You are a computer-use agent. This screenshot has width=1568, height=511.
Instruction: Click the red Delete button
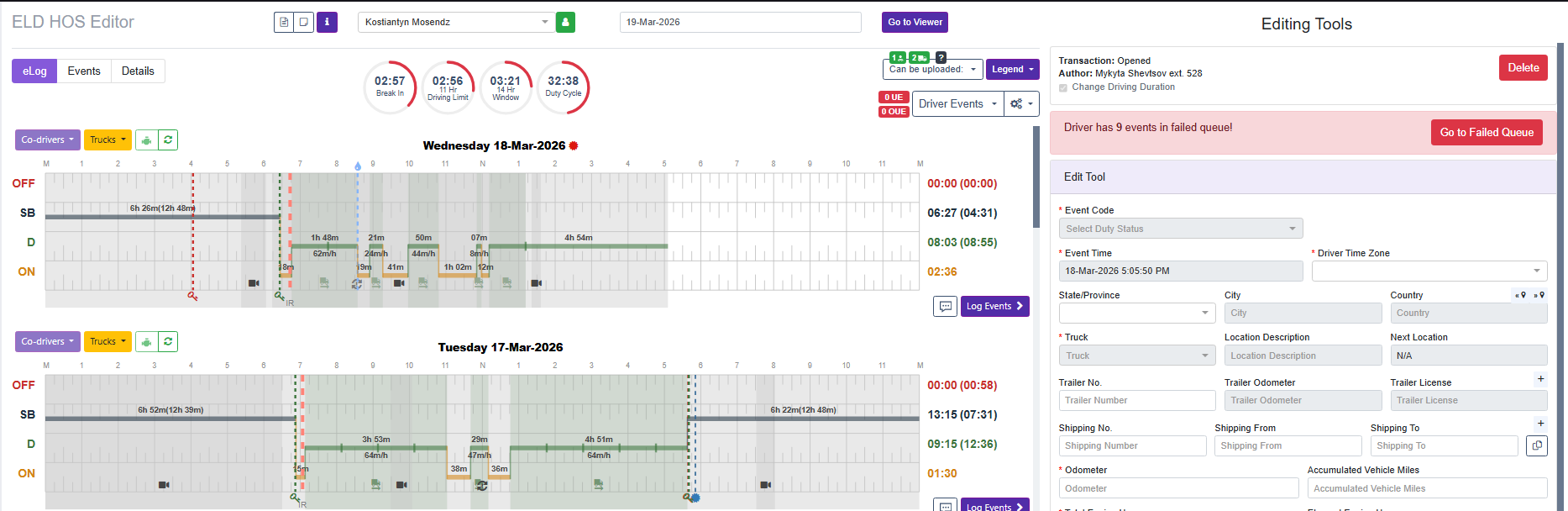(x=1523, y=67)
